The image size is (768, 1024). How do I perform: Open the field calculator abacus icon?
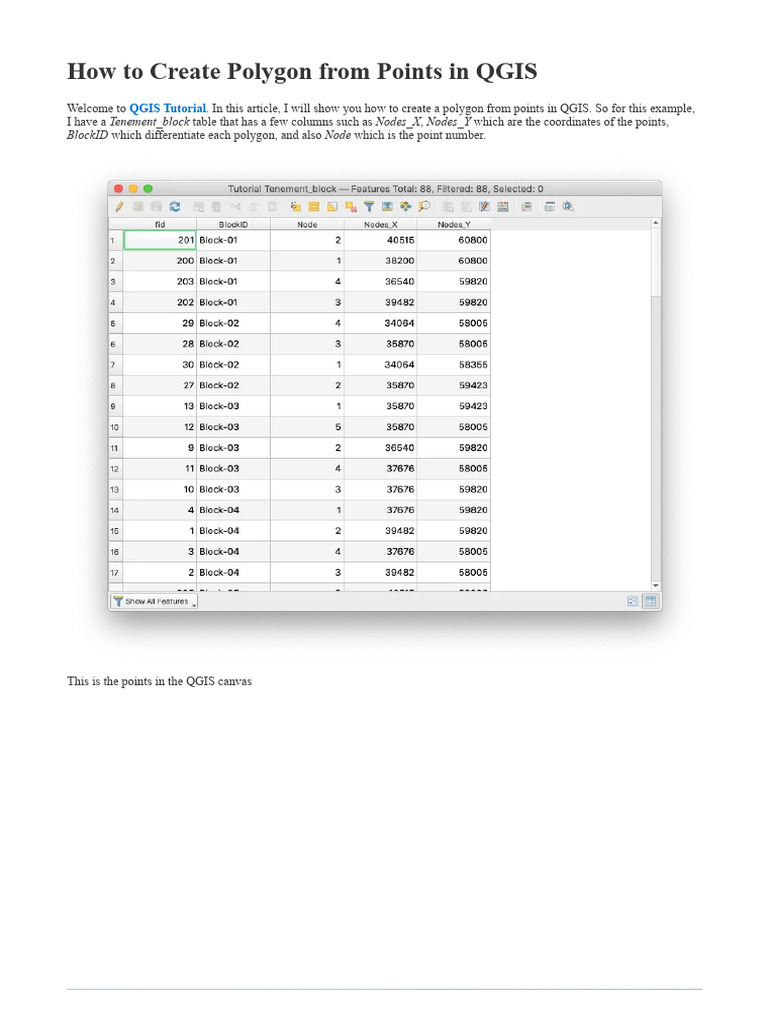[502, 206]
